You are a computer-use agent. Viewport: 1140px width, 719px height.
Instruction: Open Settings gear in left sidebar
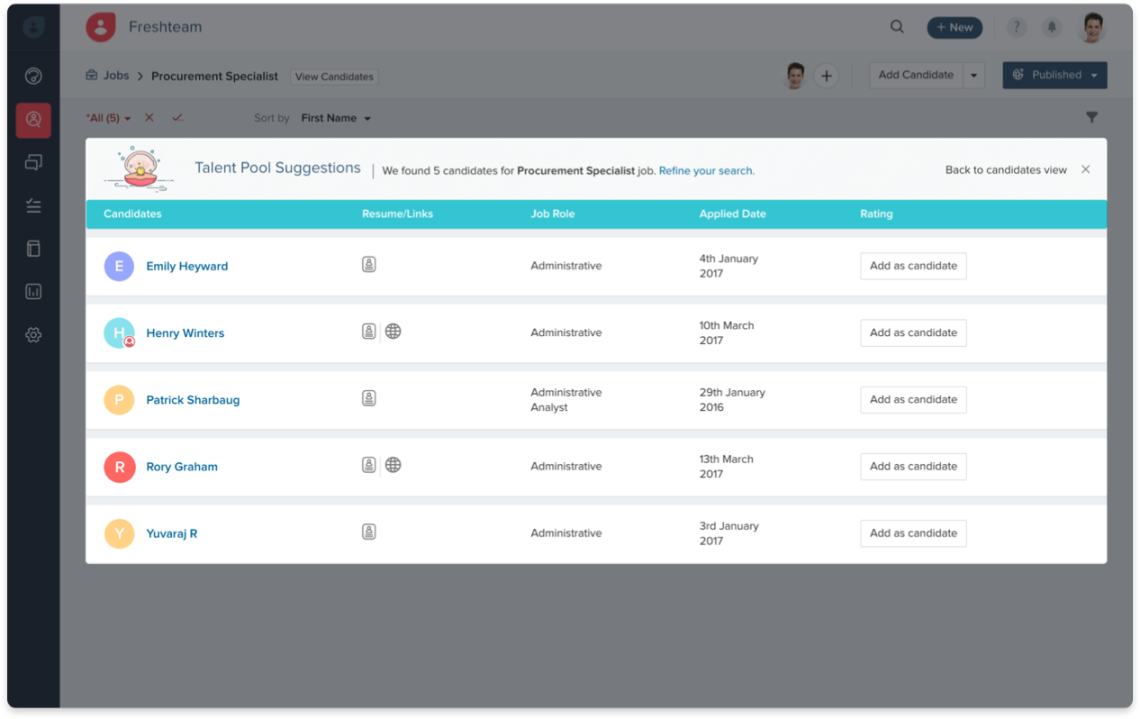[33, 335]
